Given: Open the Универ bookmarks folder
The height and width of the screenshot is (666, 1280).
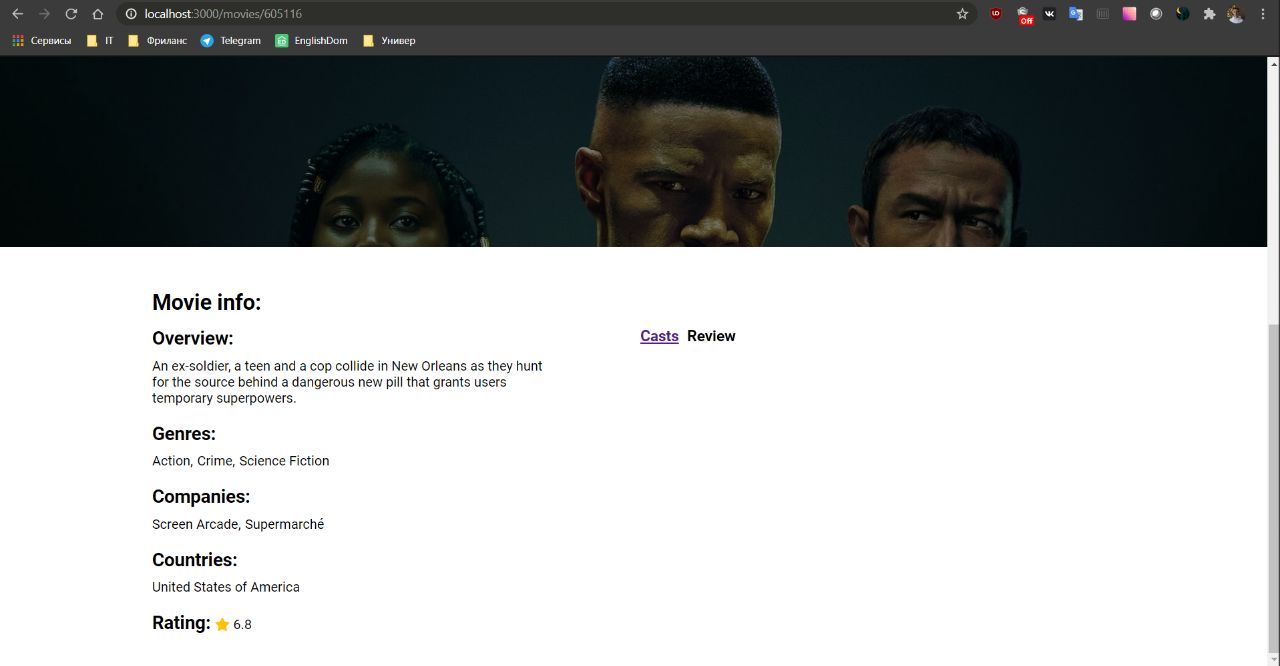Looking at the screenshot, I should pyautogui.click(x=388, y=41).
